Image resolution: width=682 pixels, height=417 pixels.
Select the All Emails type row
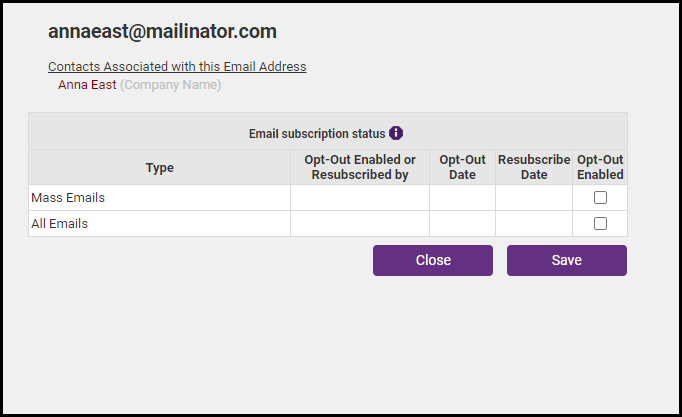60,224
